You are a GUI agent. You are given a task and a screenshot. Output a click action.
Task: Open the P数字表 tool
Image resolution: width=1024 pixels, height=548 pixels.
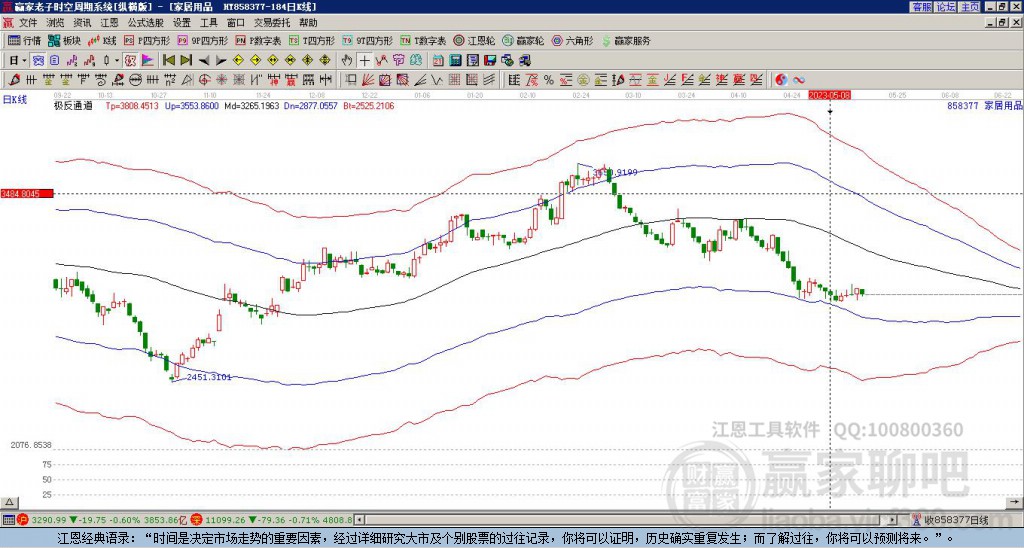tap(259, 40)
